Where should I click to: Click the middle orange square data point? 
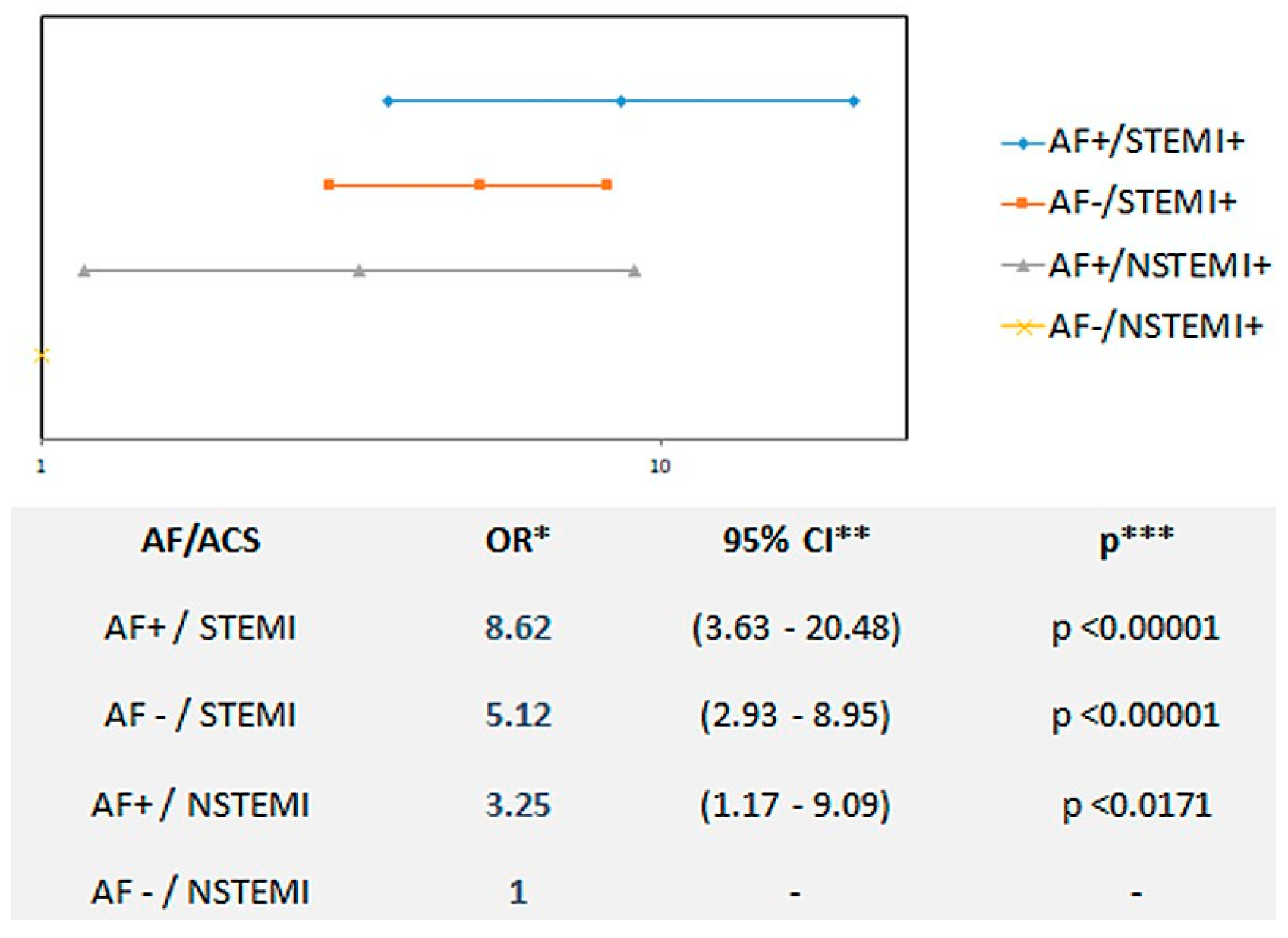coord(480,184)
